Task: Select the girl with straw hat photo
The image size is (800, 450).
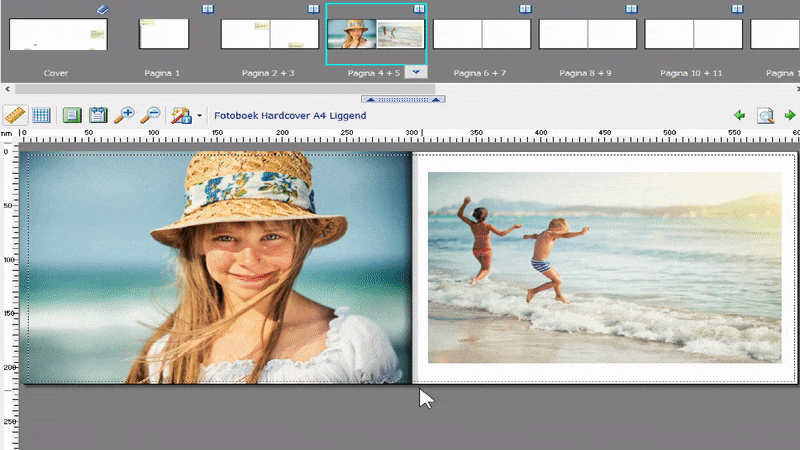Action: coord(216,268)
